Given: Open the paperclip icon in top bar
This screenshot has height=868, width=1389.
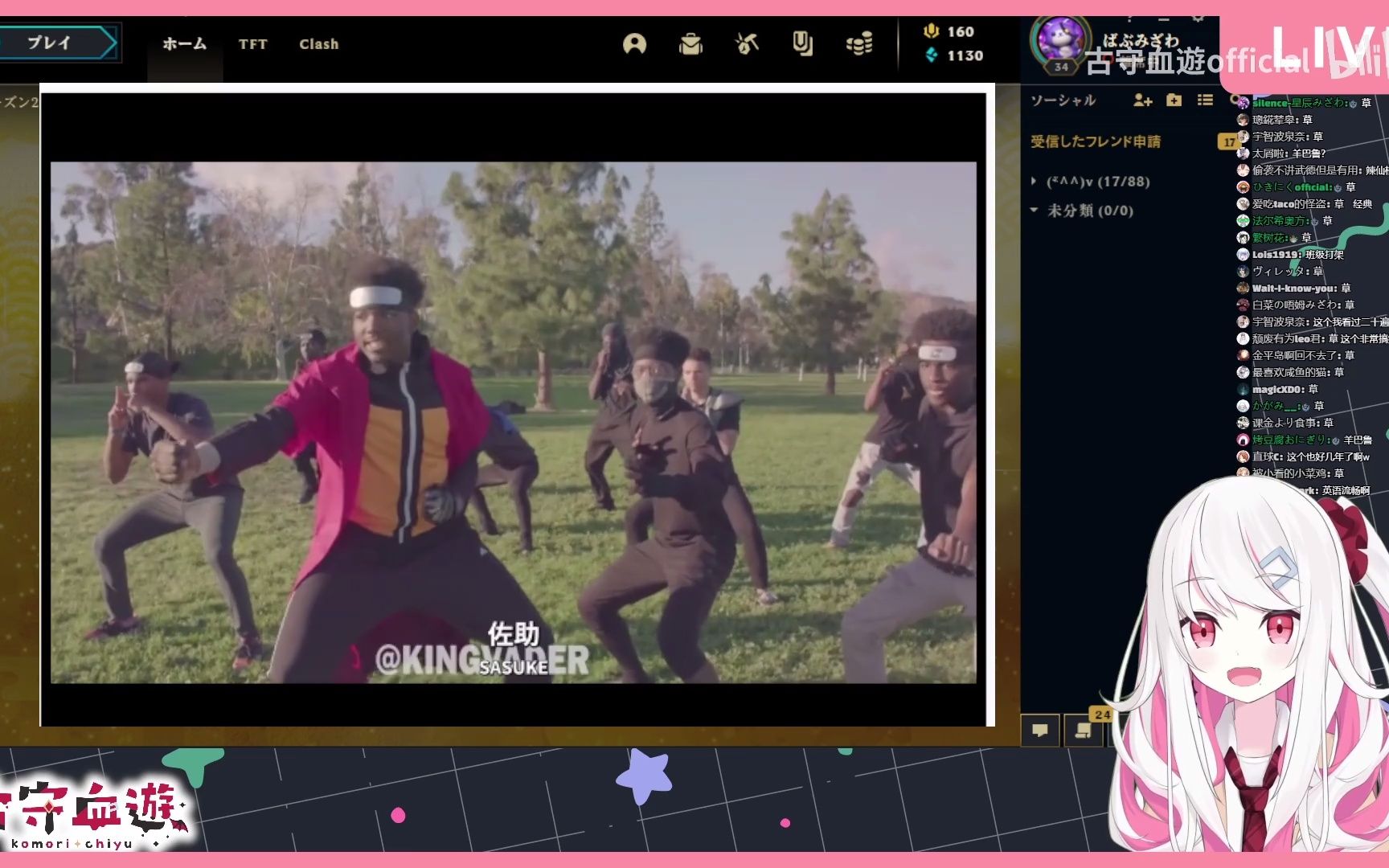Looking at the screenshot, I should click(802, 44).
